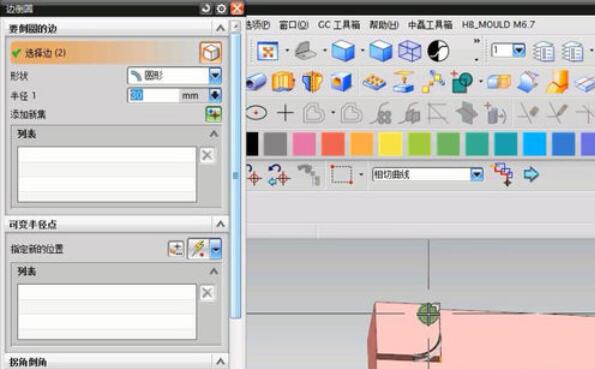
Task: Collapse the first 列表 list group
Action: point(214,134)
